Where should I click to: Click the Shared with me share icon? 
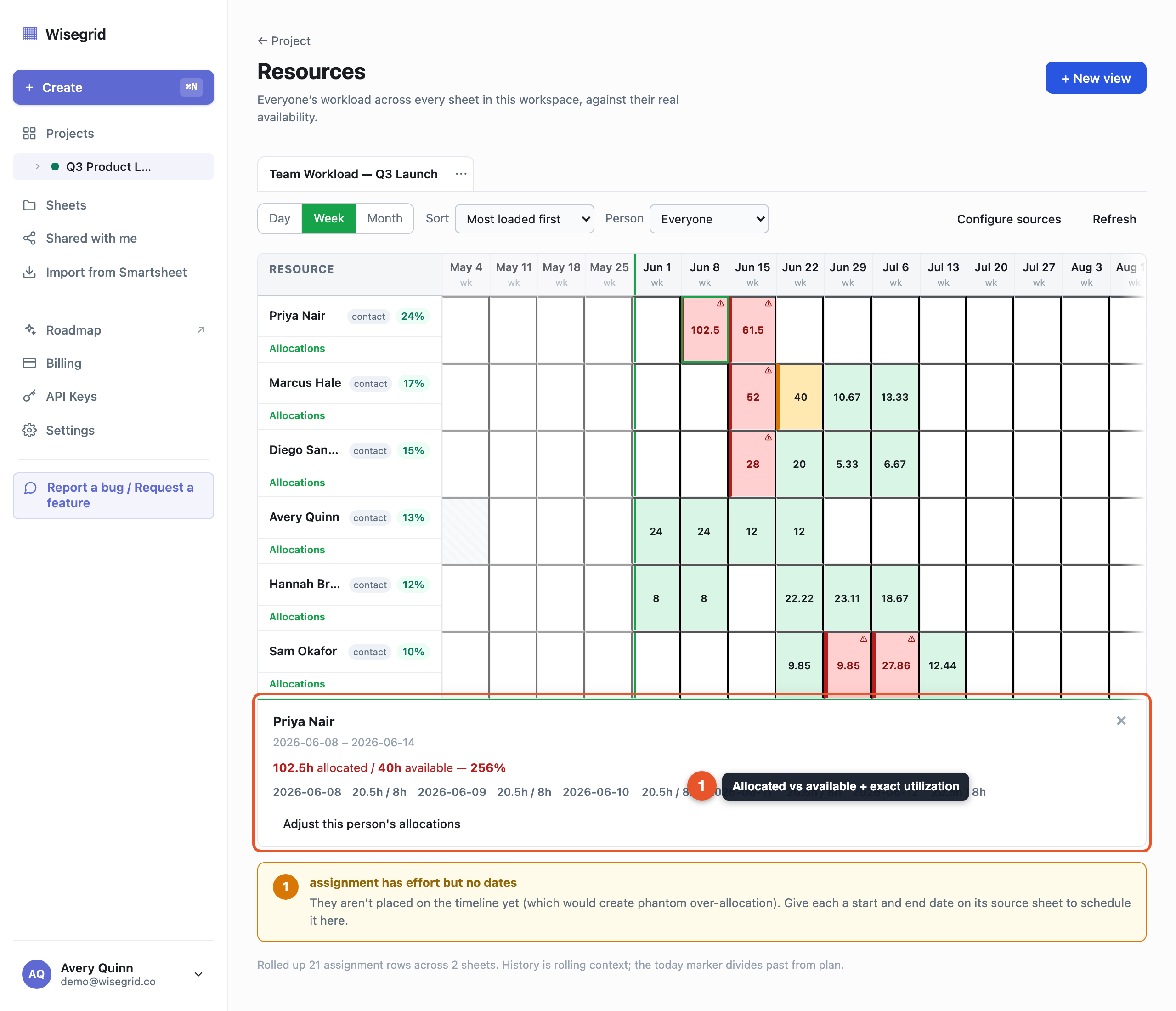29,239
